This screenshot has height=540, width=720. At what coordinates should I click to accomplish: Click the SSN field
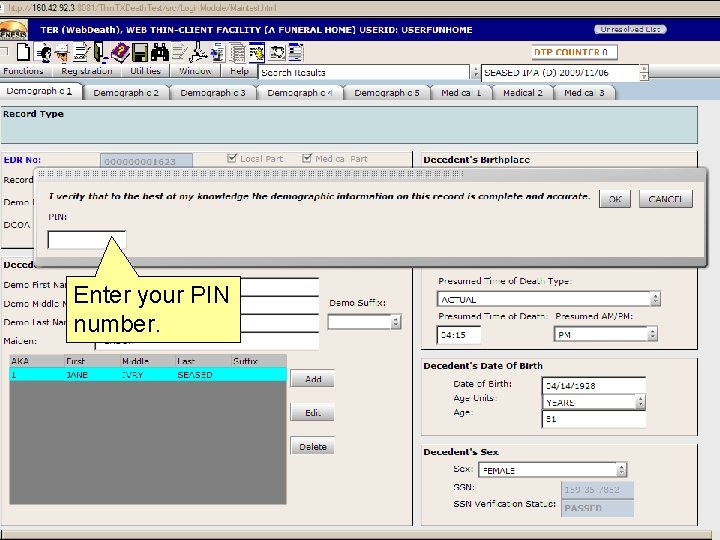pos(597,490)
